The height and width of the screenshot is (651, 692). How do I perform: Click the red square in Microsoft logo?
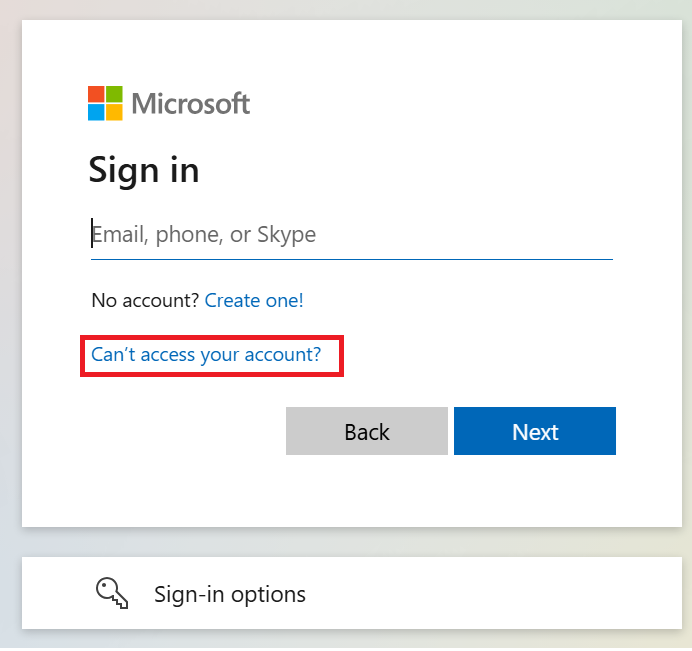[x=96, y=94]
